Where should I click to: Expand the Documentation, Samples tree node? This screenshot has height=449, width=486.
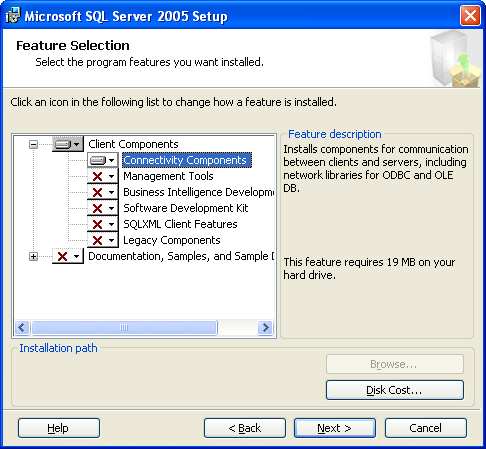coord(33,256)
